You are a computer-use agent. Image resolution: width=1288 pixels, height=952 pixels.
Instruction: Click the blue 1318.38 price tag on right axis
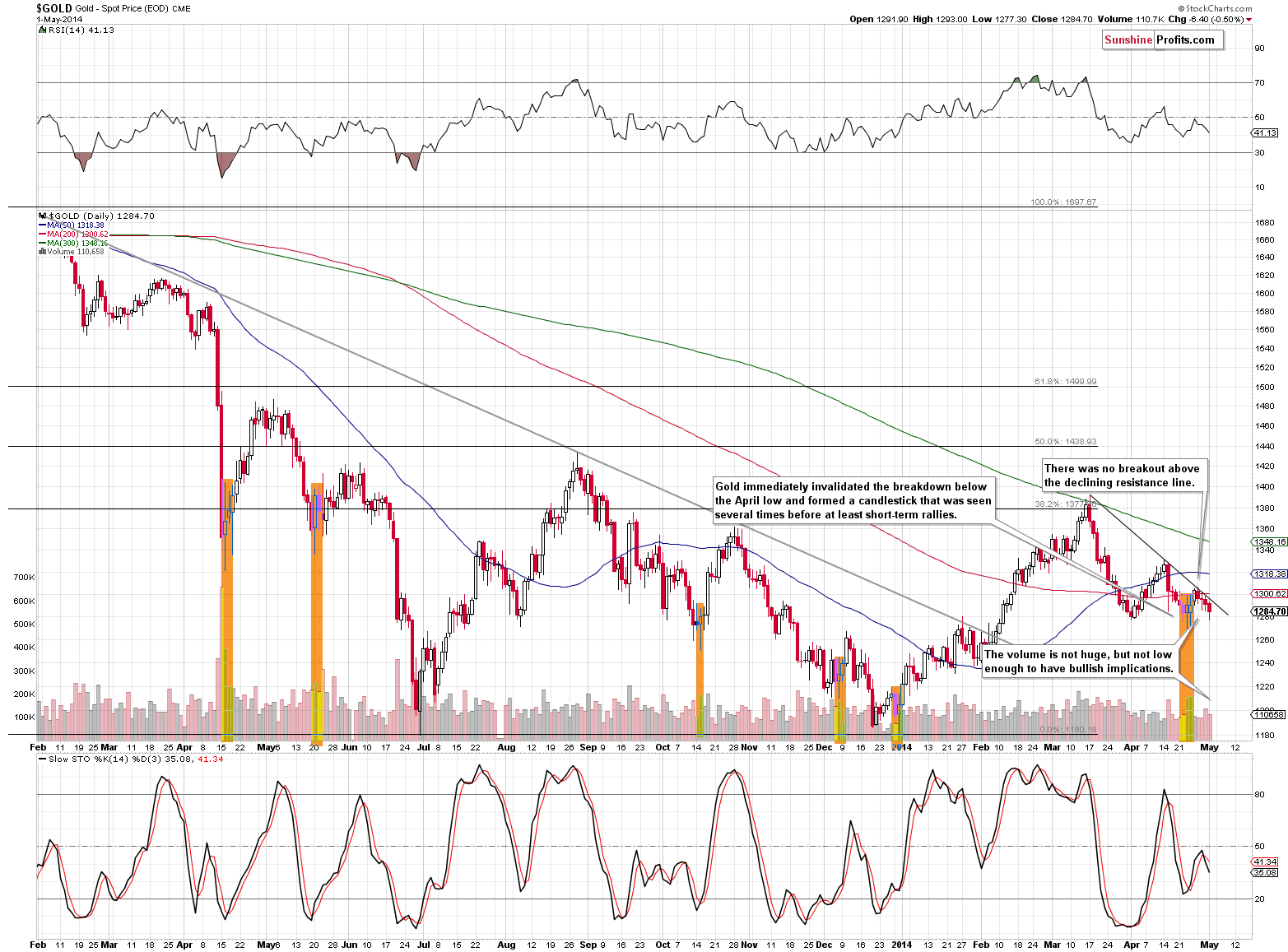point(1270,574)
